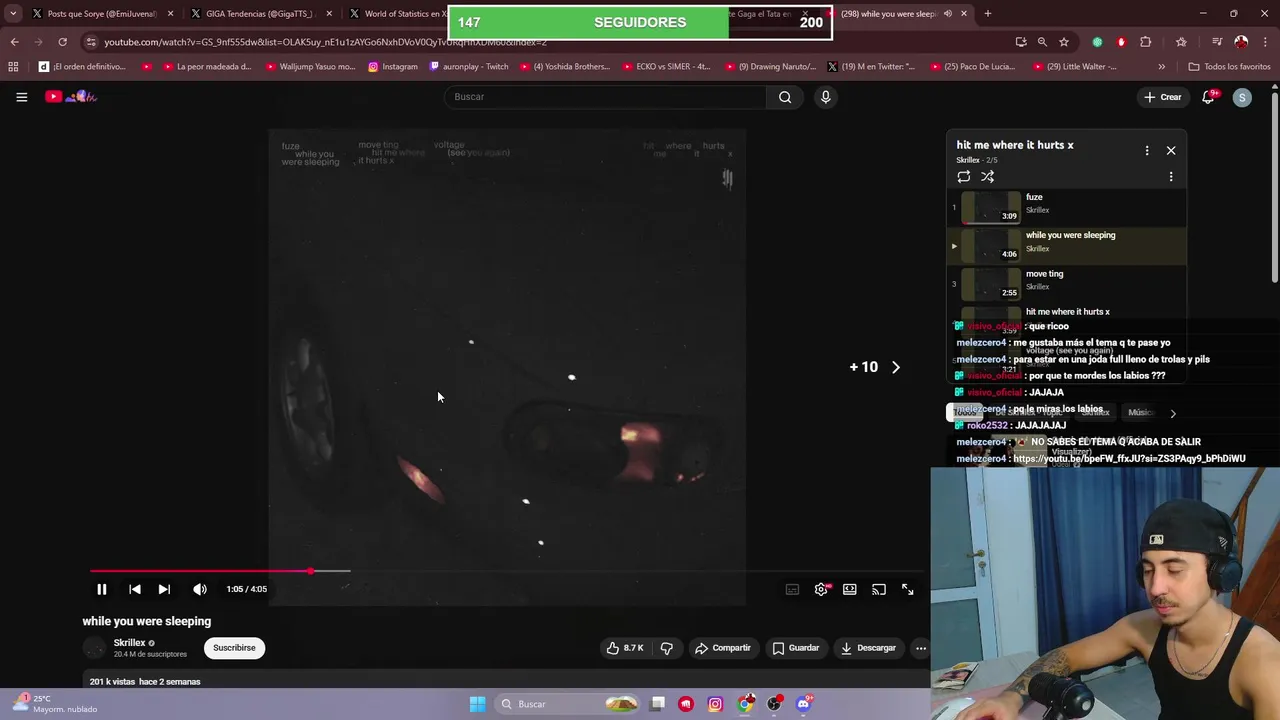1280x720 pixels.
Task: Close the playlist panel
Action: (x=1171, y=151)
